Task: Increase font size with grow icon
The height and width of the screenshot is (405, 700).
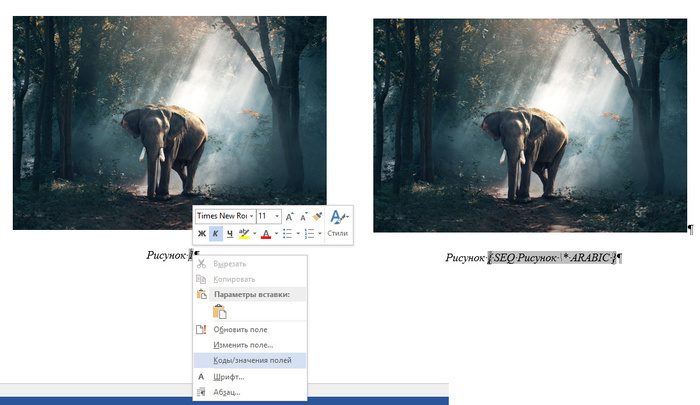Action: coord(289,217)
